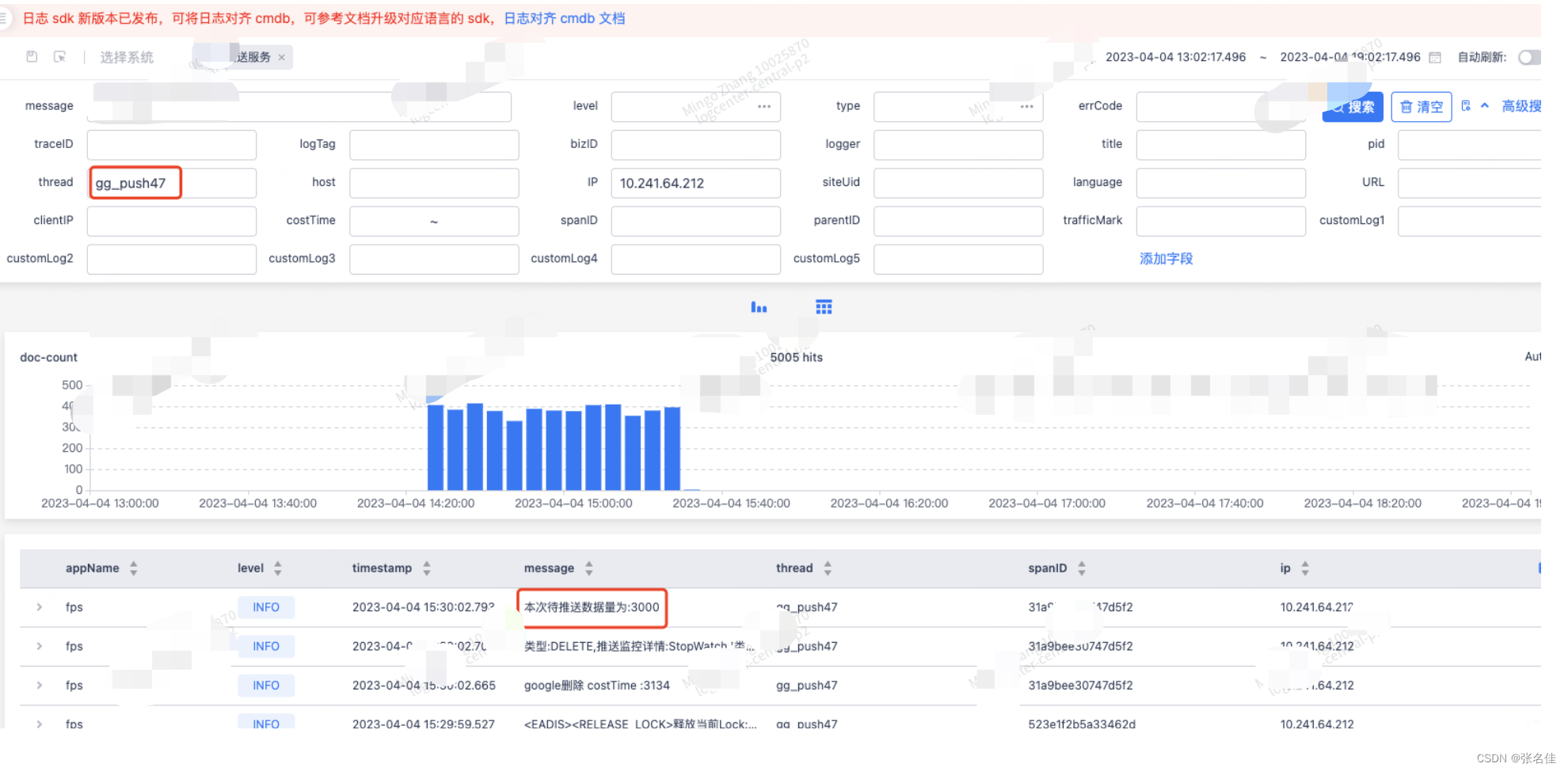1568x771 pixels.
Task: Focus the spanID input field
Action: pos(696,221)
